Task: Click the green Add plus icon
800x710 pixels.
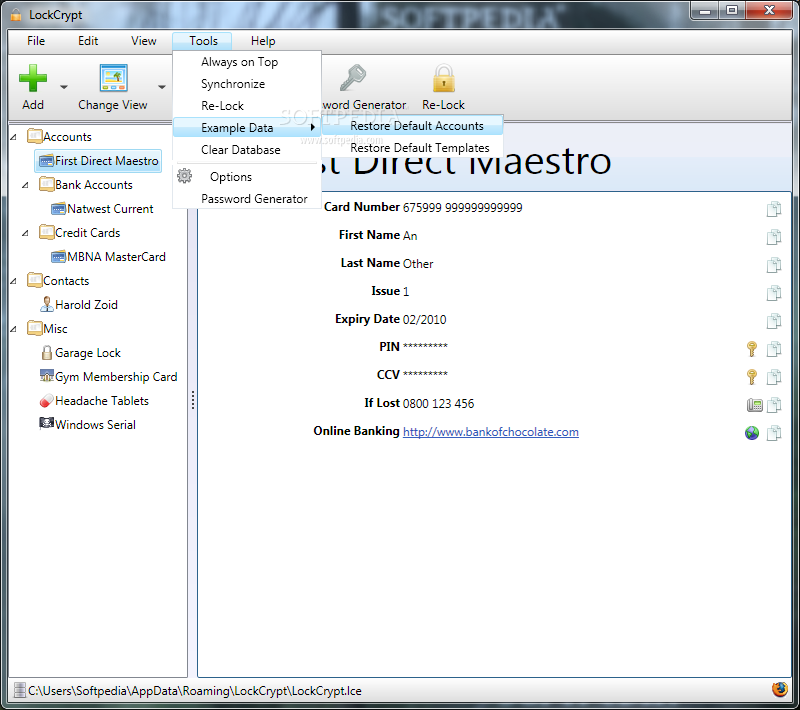Action: pos(33,78)
